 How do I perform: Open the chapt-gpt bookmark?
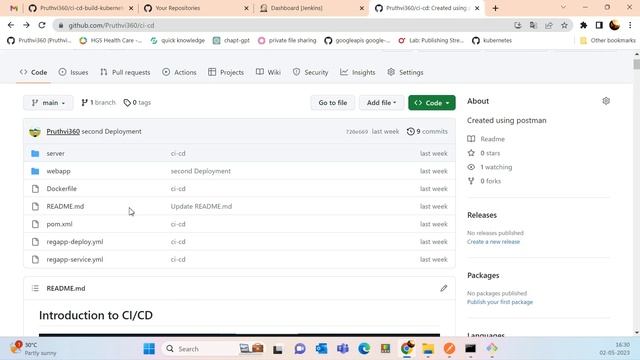231,40
